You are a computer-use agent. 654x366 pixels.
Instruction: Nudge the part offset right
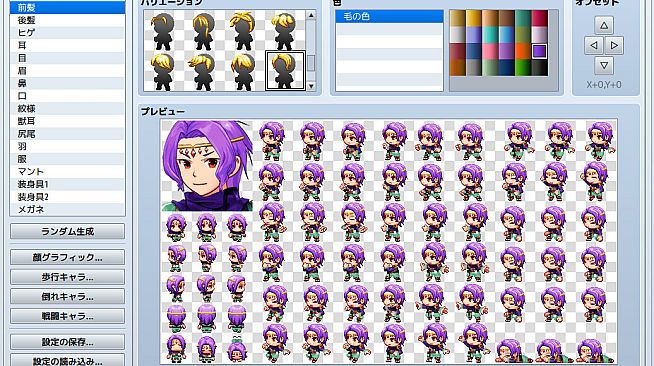point(614,45)
